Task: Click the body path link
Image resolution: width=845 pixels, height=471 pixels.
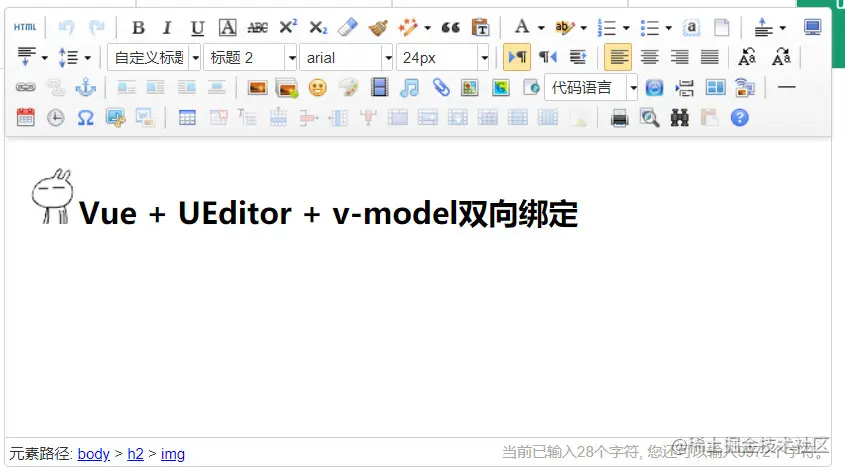Action: click(94, 454)
